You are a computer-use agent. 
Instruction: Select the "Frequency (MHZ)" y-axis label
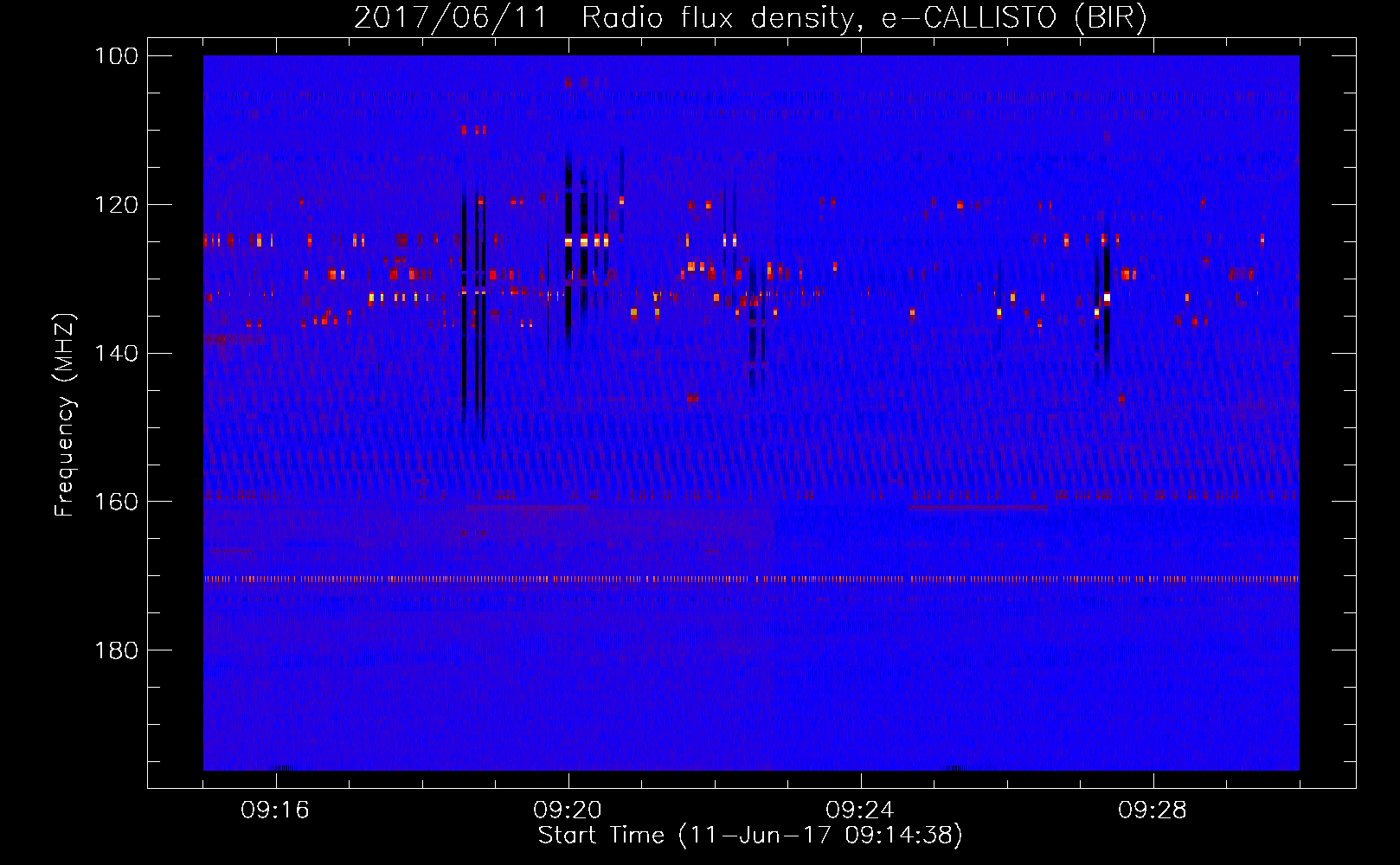65,414
